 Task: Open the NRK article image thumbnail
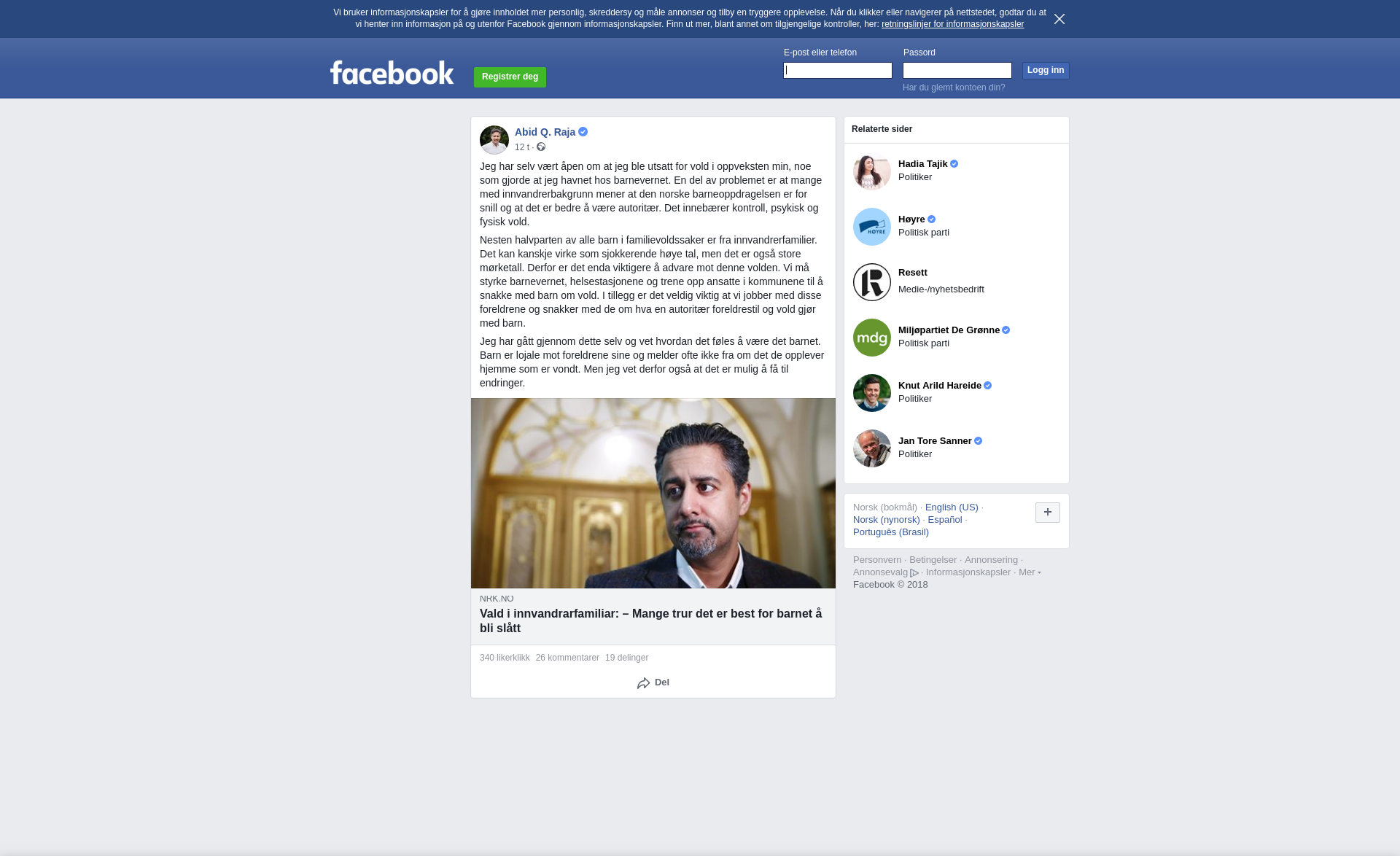pos(653,493)
